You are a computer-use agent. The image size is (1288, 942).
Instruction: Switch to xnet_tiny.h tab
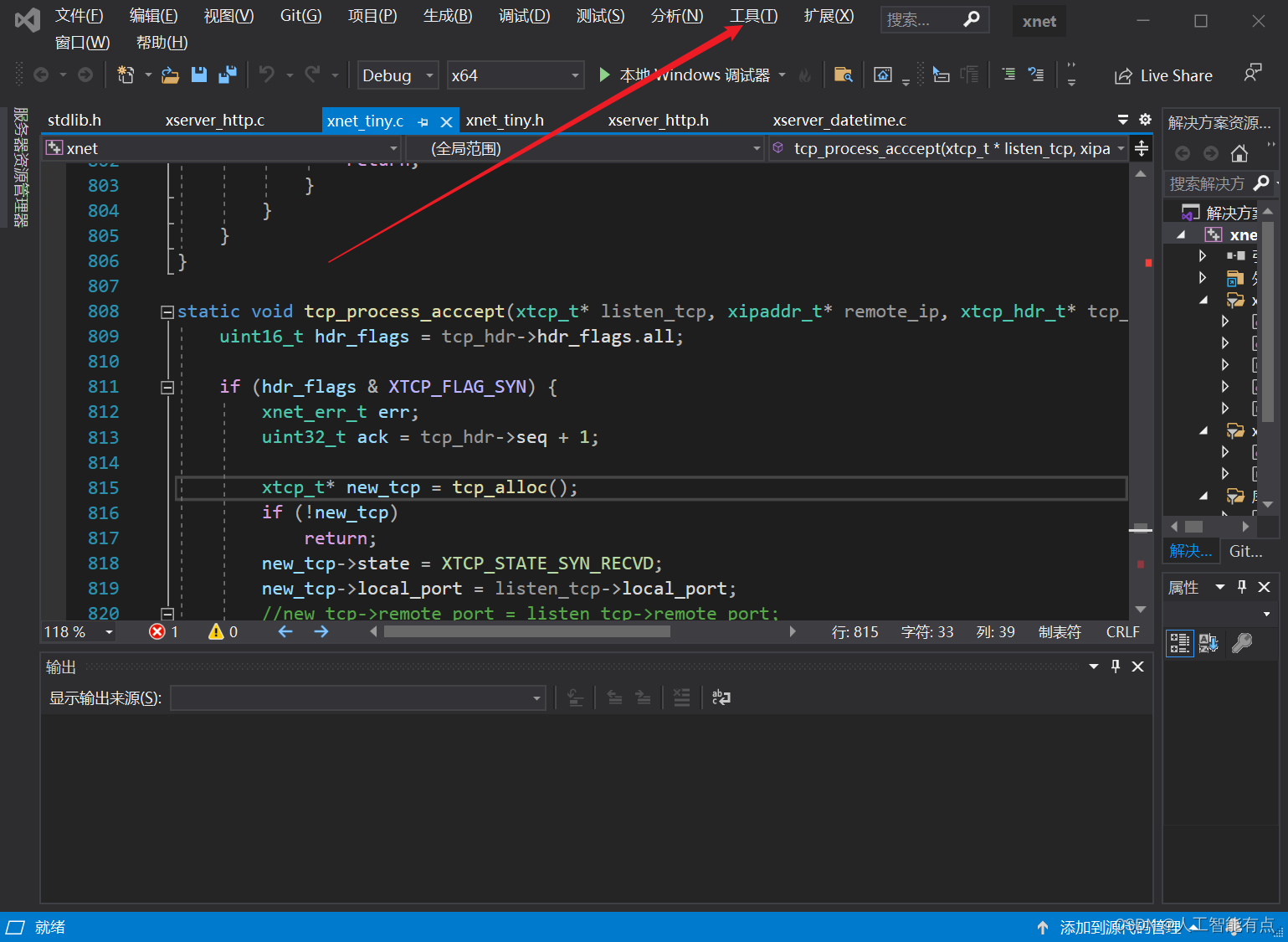pos(505,121)
